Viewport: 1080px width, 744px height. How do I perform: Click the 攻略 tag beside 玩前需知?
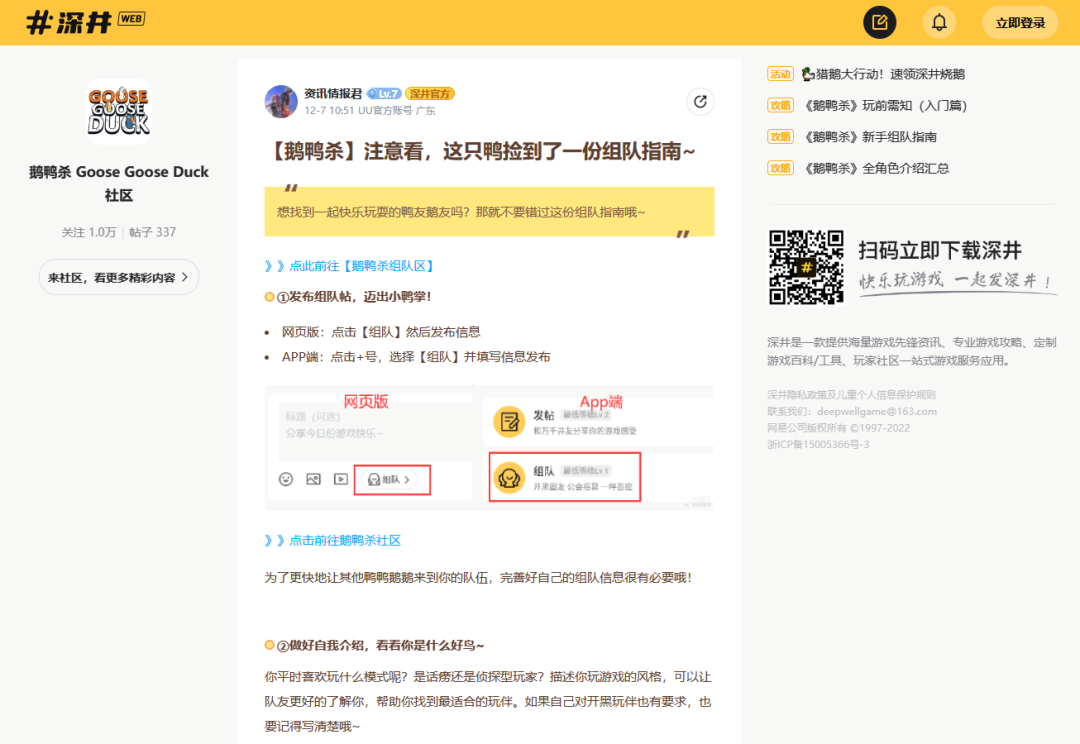point(780,105)
